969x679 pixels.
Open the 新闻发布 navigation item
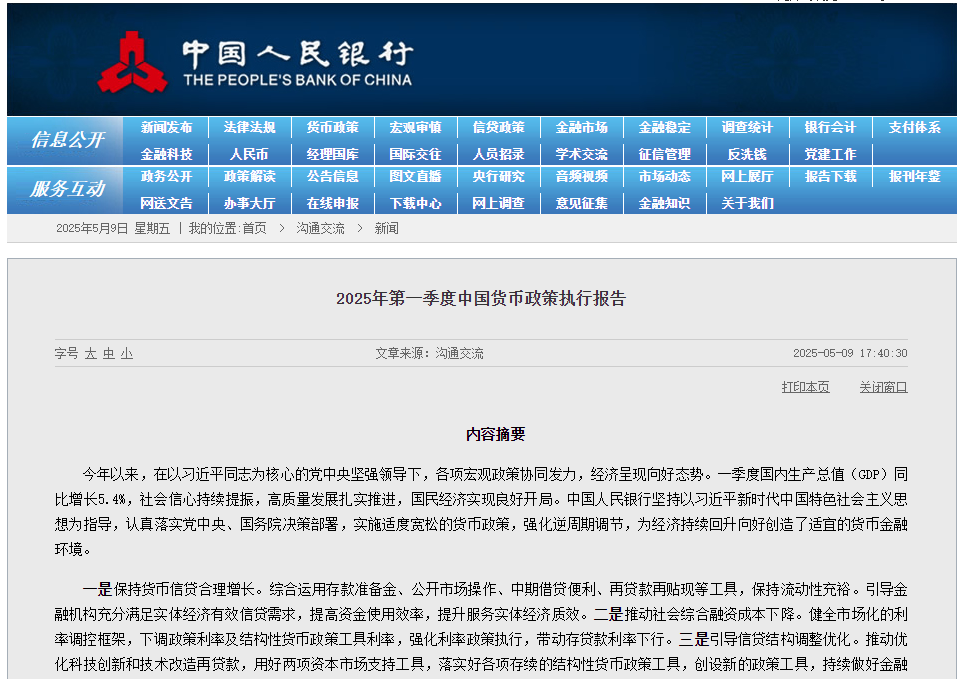click(x=166, y=128)
